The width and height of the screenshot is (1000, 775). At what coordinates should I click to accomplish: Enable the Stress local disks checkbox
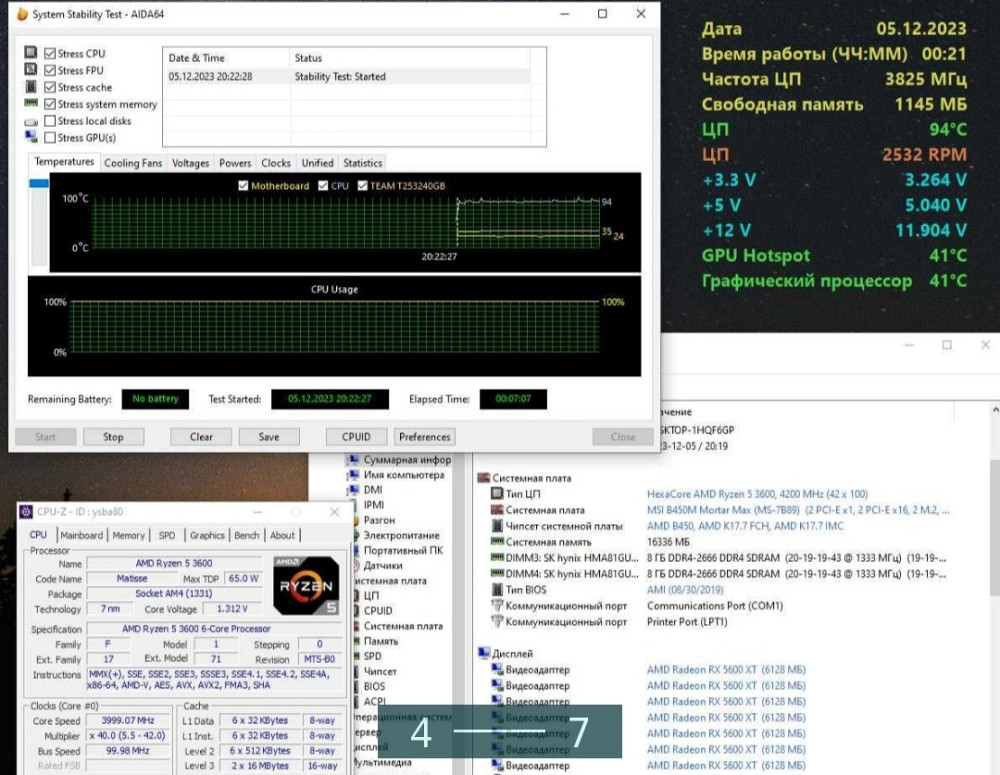50,121
